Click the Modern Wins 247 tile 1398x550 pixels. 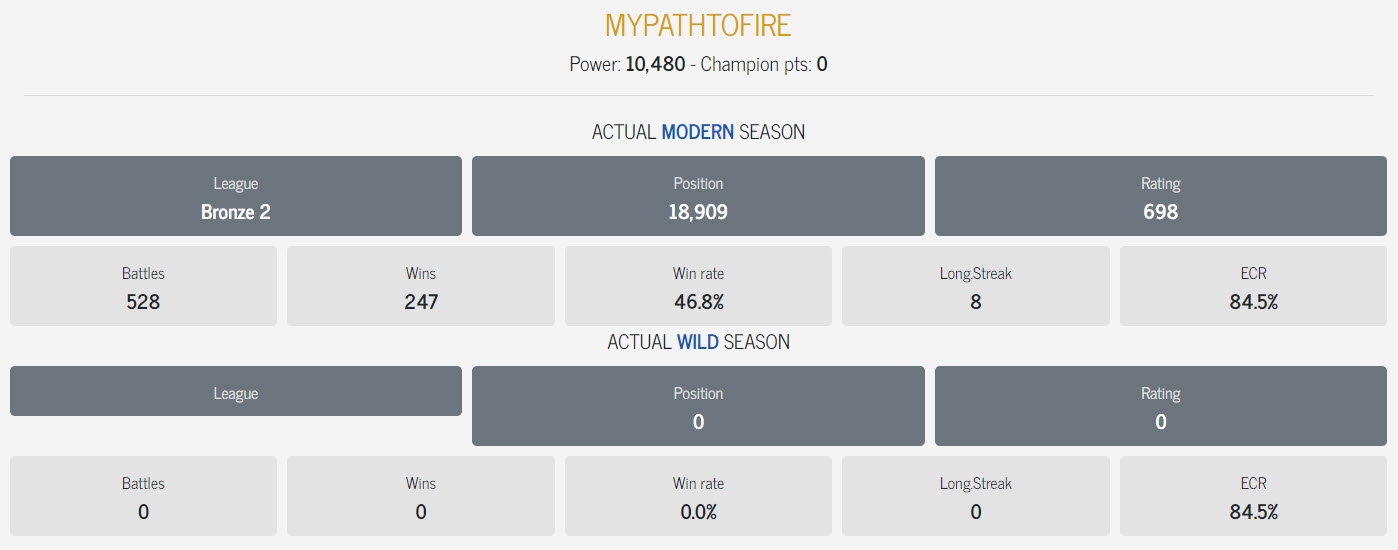[x=421, y=286]
